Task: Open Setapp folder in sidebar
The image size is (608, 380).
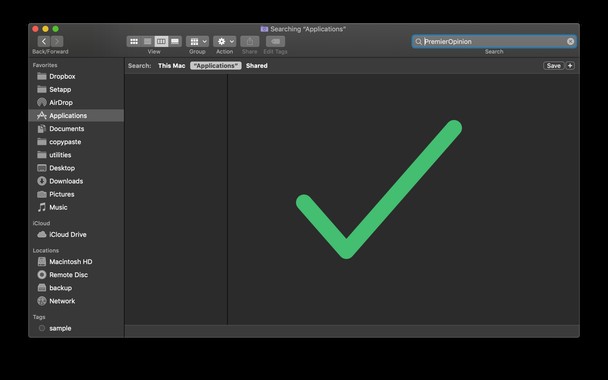Action: [x=76, y=90]
